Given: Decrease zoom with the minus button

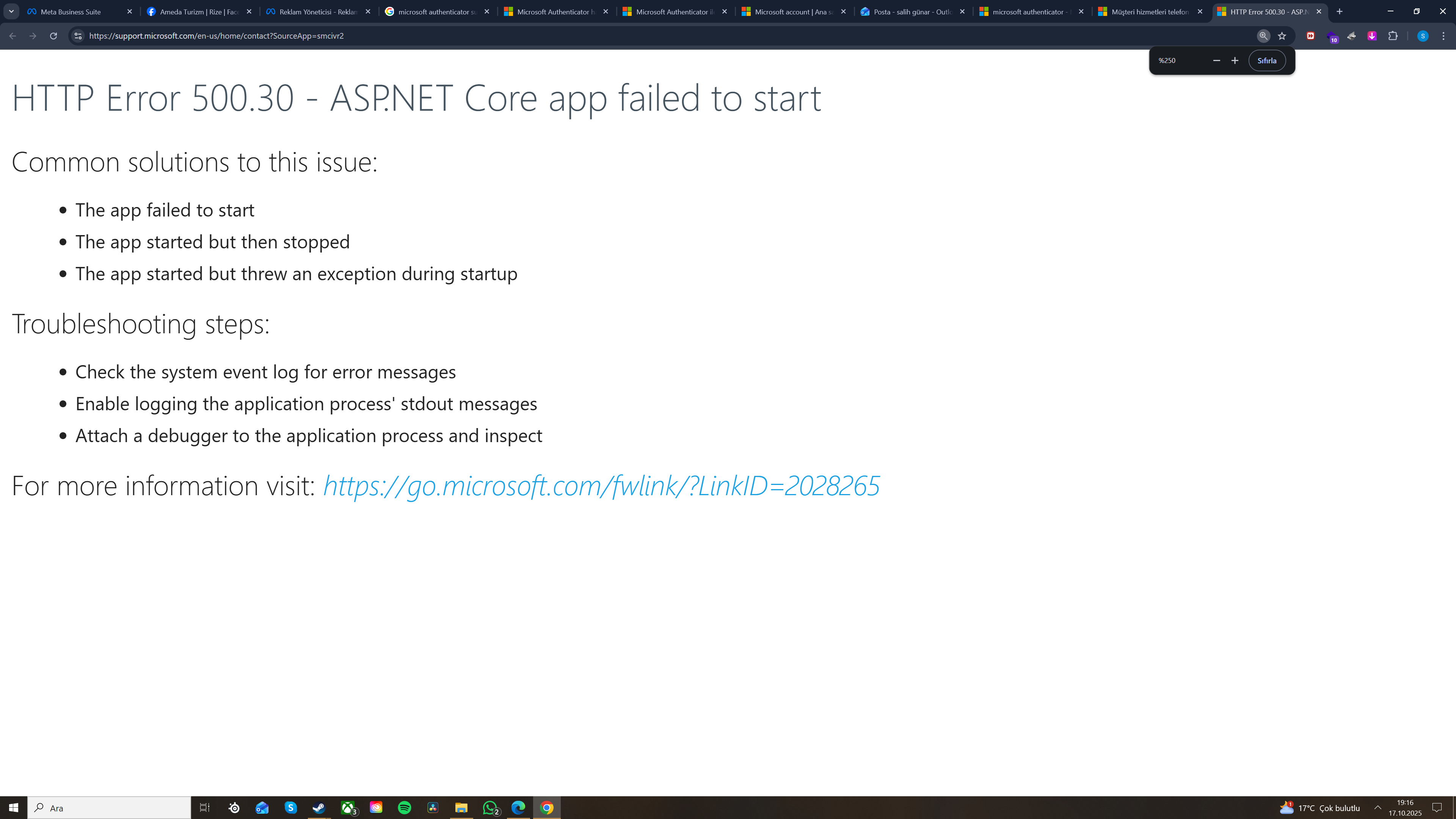Looking at the screenshot, I should pos(1216,61).
